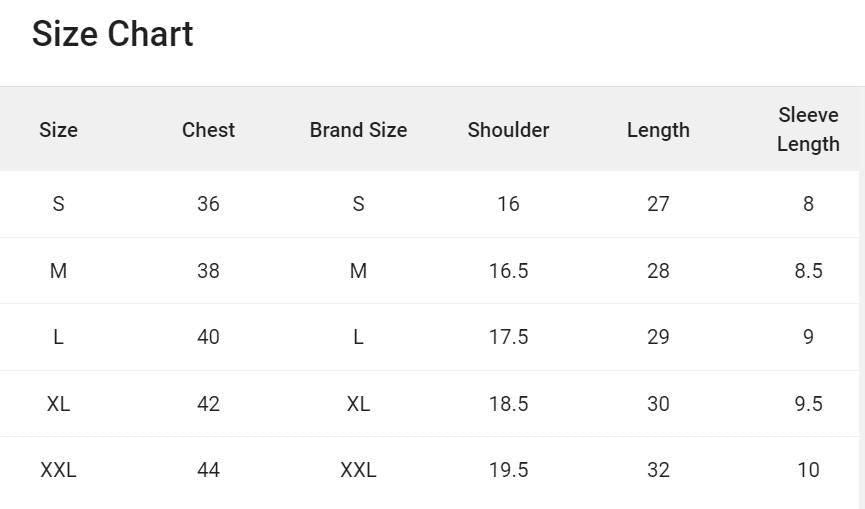Screen dimensions: 865x509
Task: Select length value 32 in XXL row
Action: [658, 470]
